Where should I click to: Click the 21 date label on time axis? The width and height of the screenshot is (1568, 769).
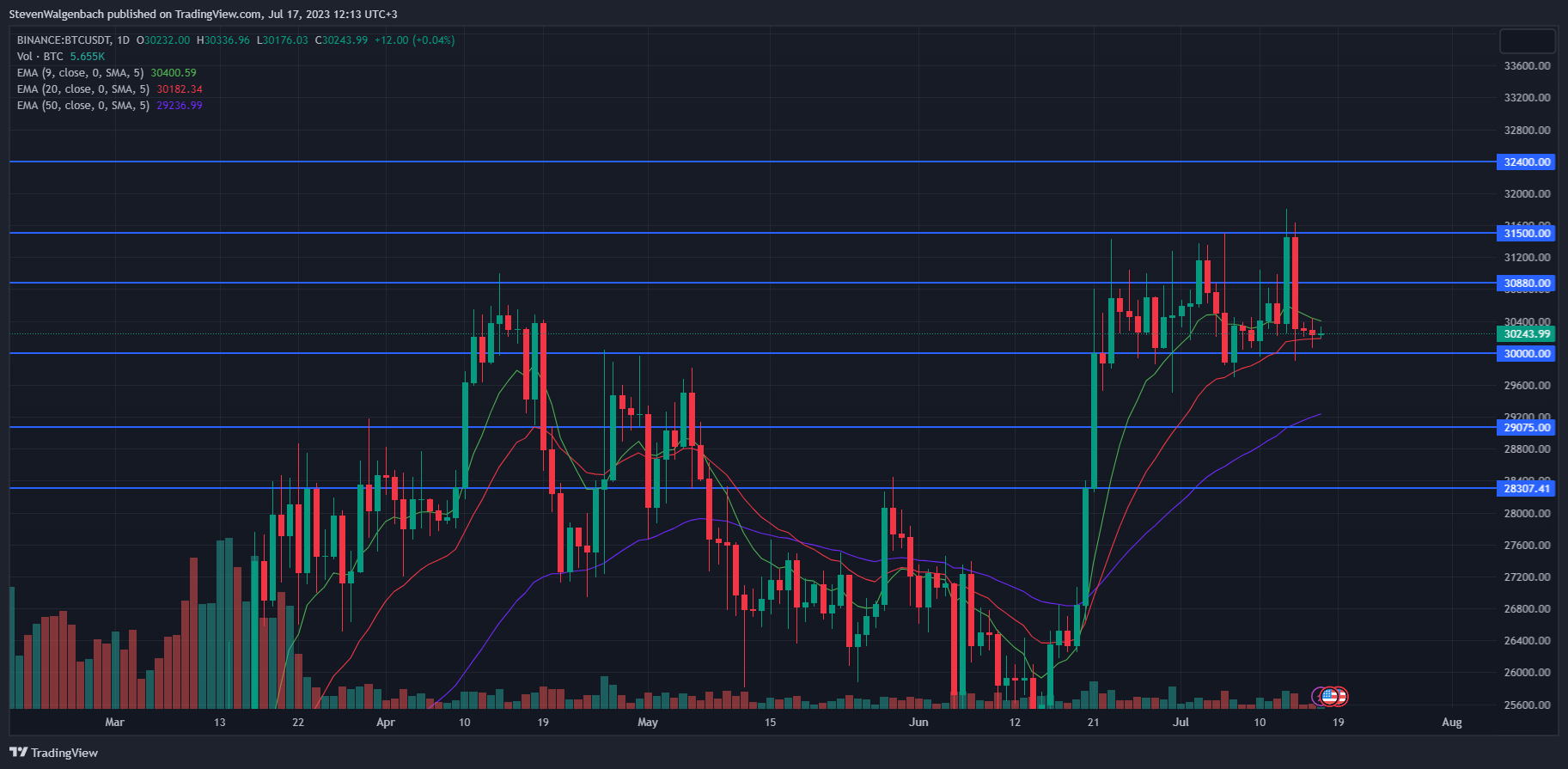click(1093, 723)
